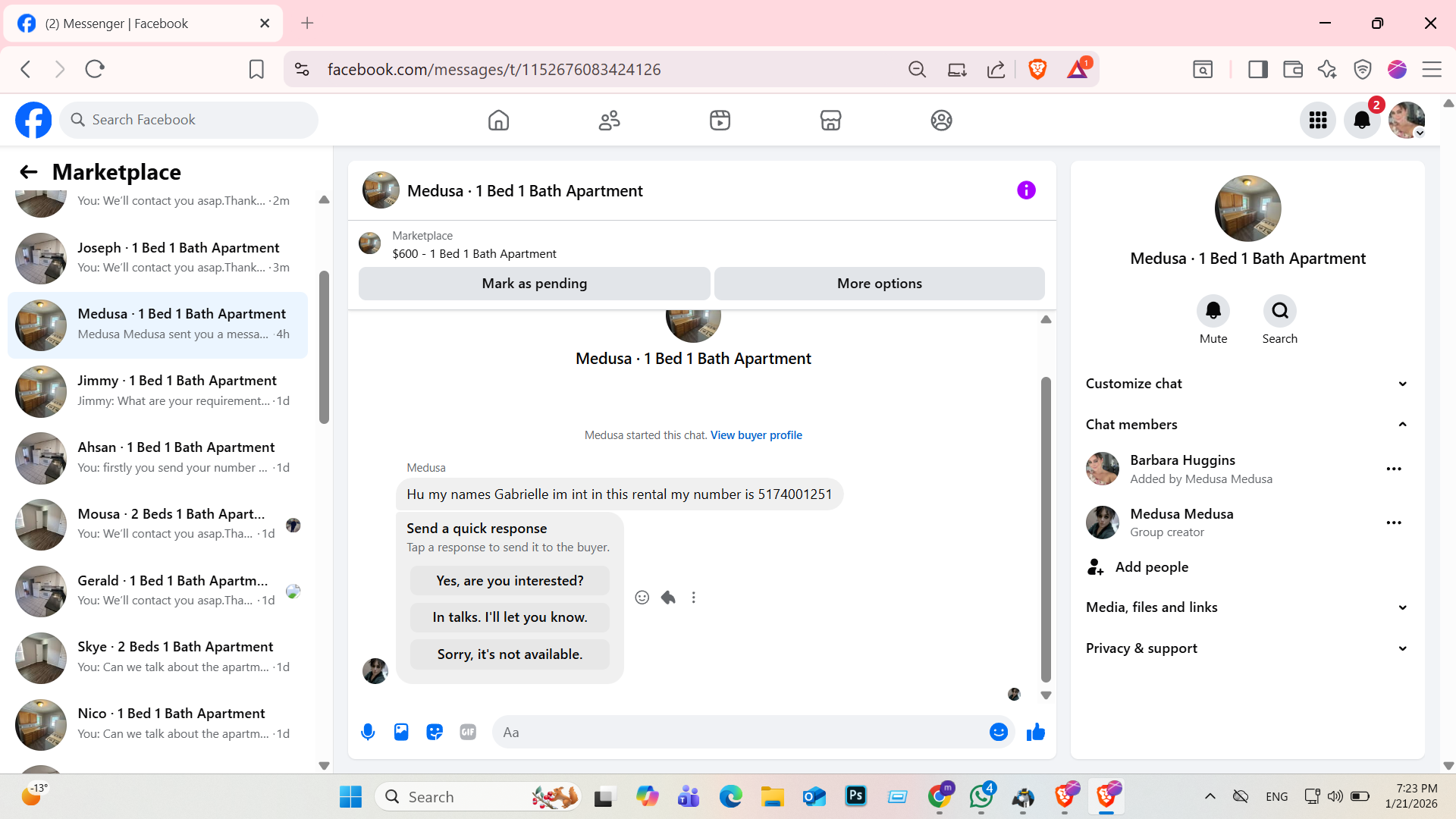Open Facebook notifications bell
1456x819 pixels.
[x=1362, y=120]
